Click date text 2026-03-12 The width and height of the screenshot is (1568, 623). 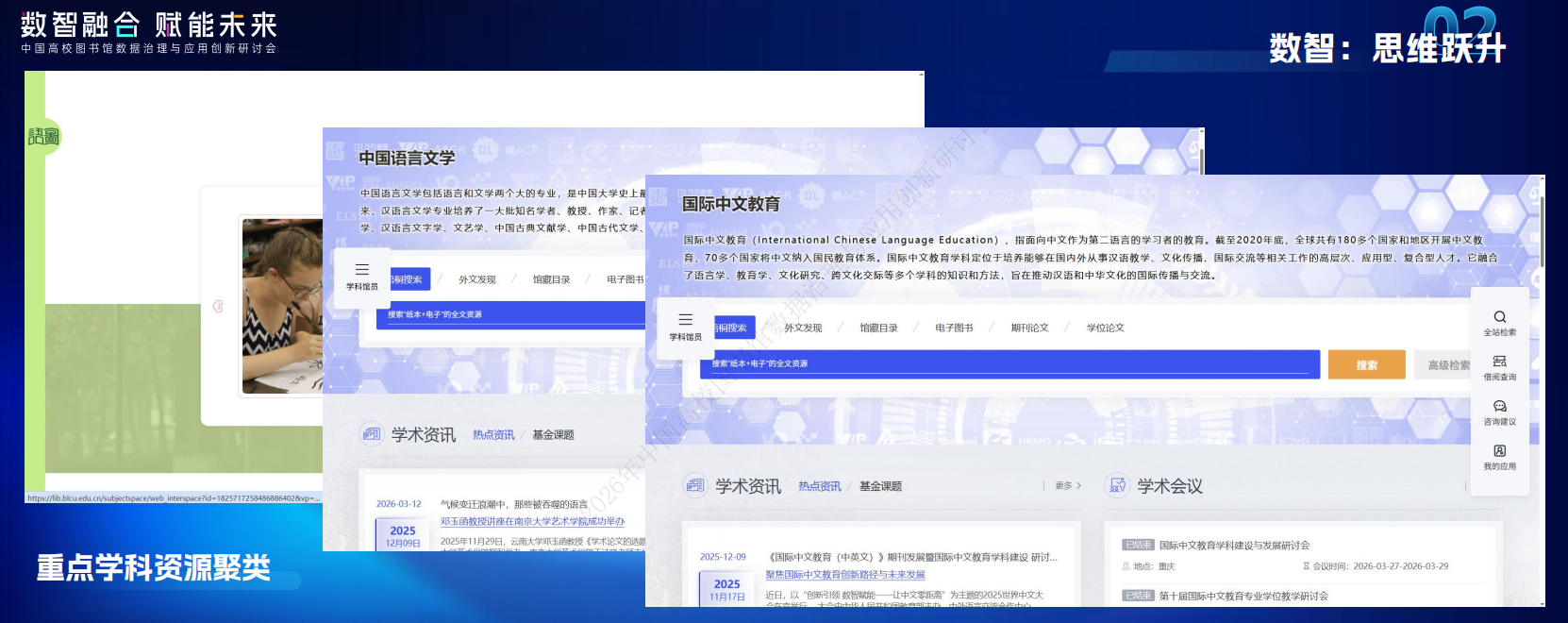tap(399, 504)
